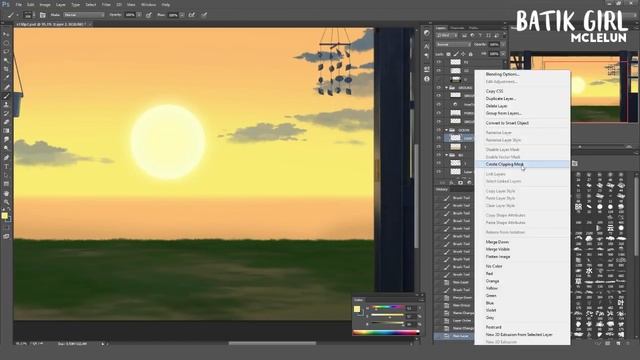Screen dimensions: 640x360
Task: Select the Horizontal Type tool
Action: coord(6,166)
